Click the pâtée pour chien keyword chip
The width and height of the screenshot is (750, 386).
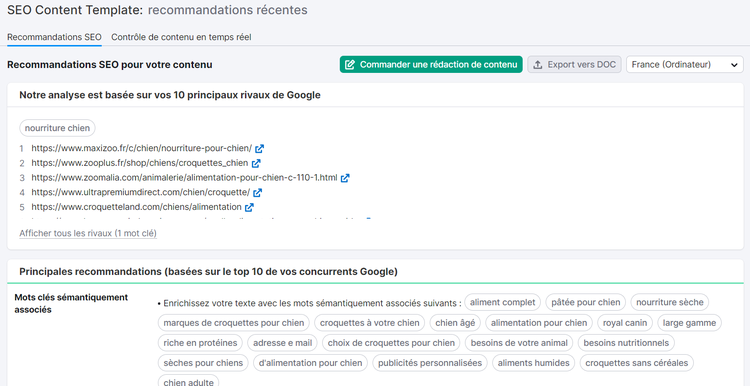tap(585, 302)
